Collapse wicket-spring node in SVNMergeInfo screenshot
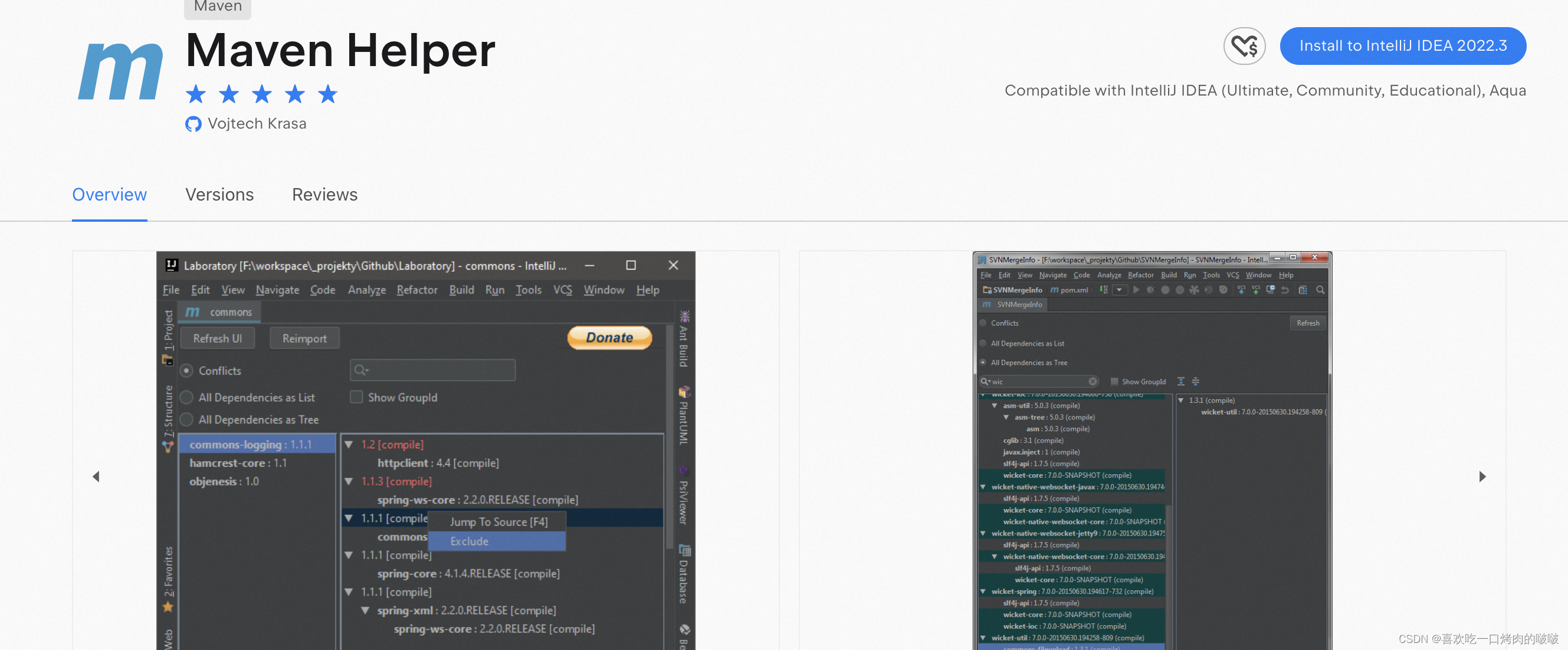Image resolution: width=1568 pixels, height=650 pixels. [982, 592]
